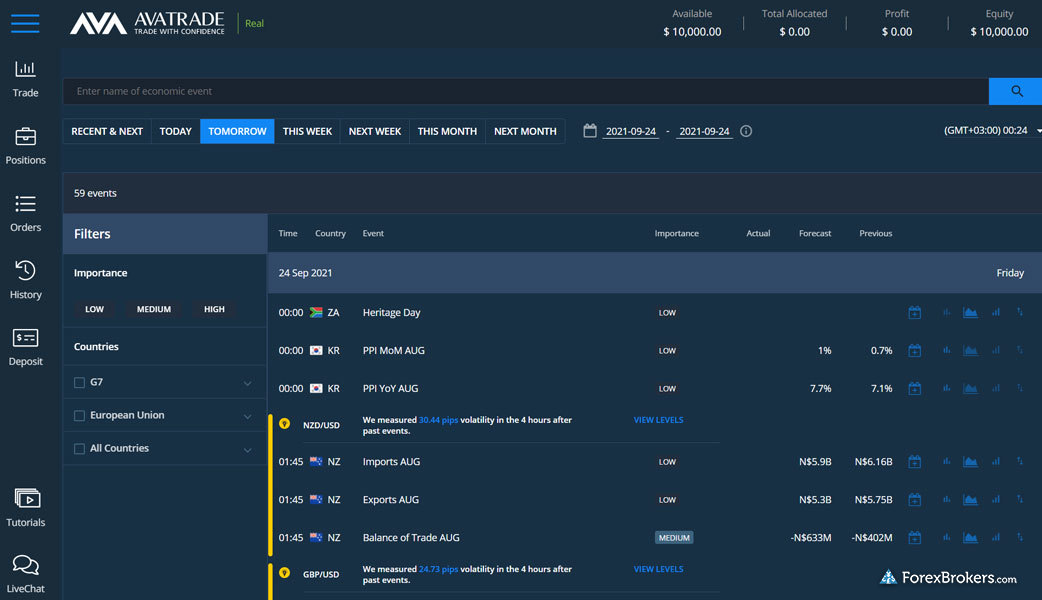Click the blue search magnifier button
The image size is (1042, 600).
[1015, 91]
